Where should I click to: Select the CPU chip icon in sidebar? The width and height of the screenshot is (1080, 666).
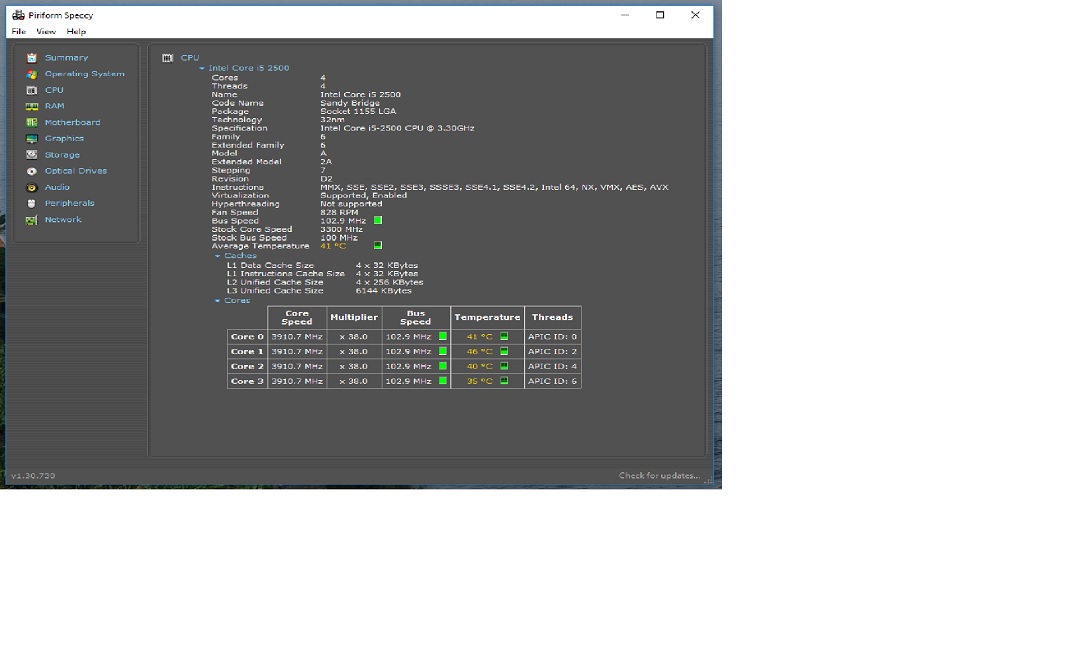pyautogui.click(x=32, y=90)
